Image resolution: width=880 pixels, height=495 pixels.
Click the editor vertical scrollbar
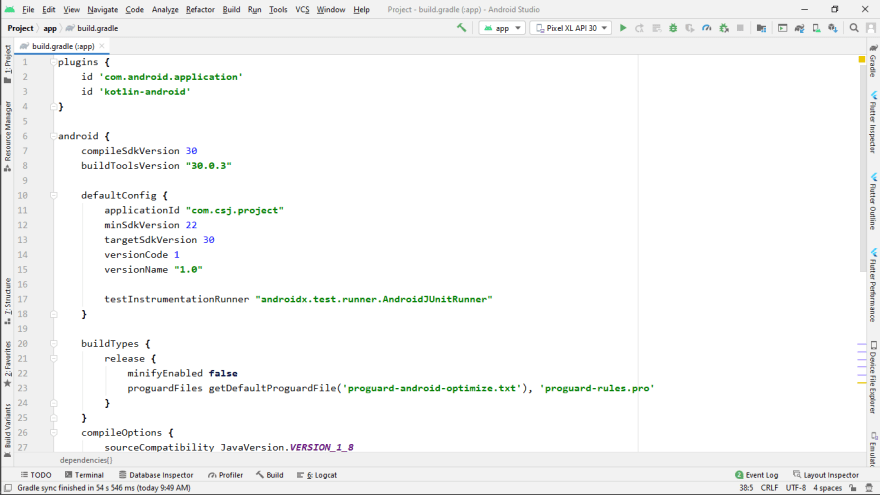862,168
